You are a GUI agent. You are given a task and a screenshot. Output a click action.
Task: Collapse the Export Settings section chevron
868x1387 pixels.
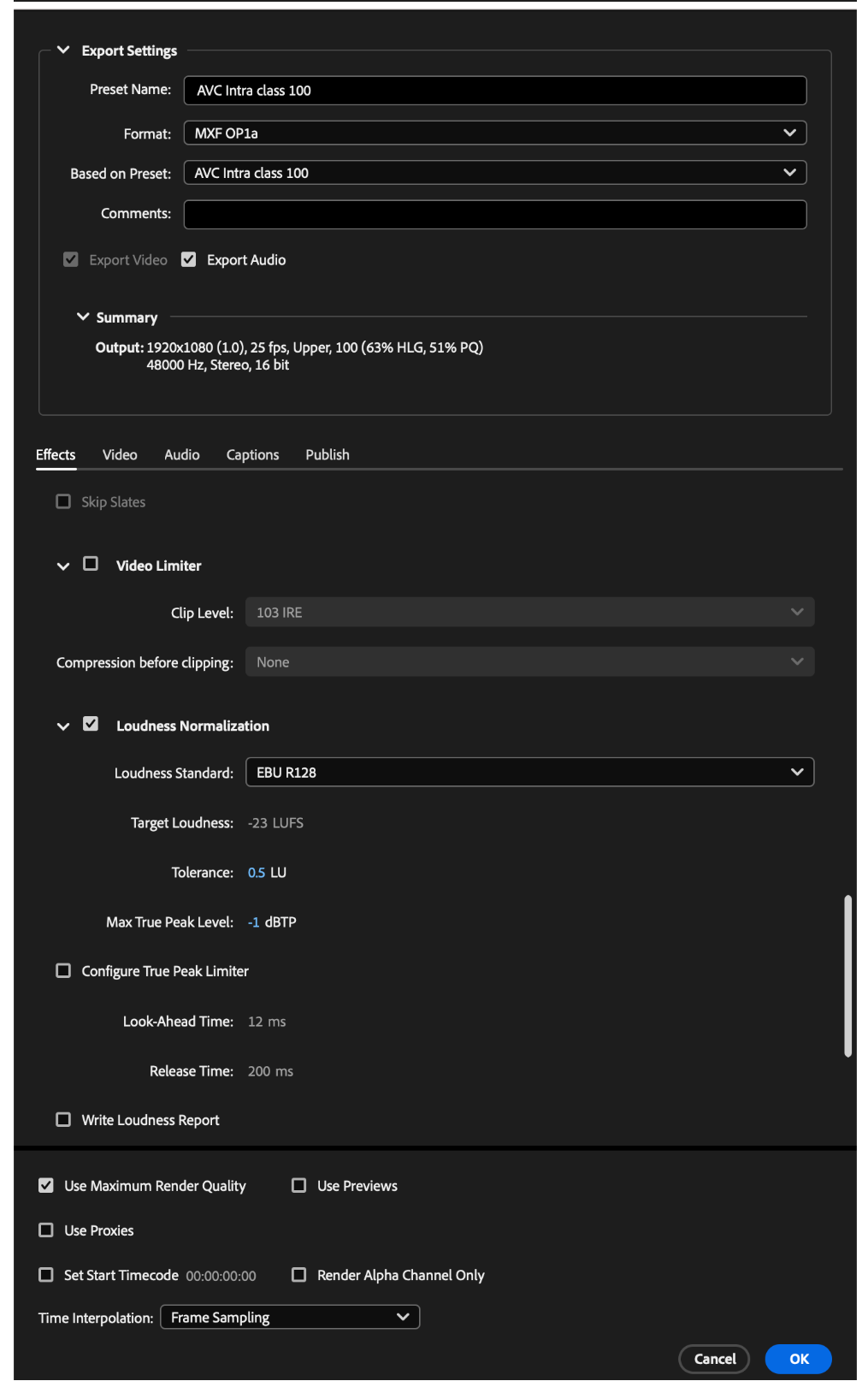pyautogui.click(x=63, y=50)
